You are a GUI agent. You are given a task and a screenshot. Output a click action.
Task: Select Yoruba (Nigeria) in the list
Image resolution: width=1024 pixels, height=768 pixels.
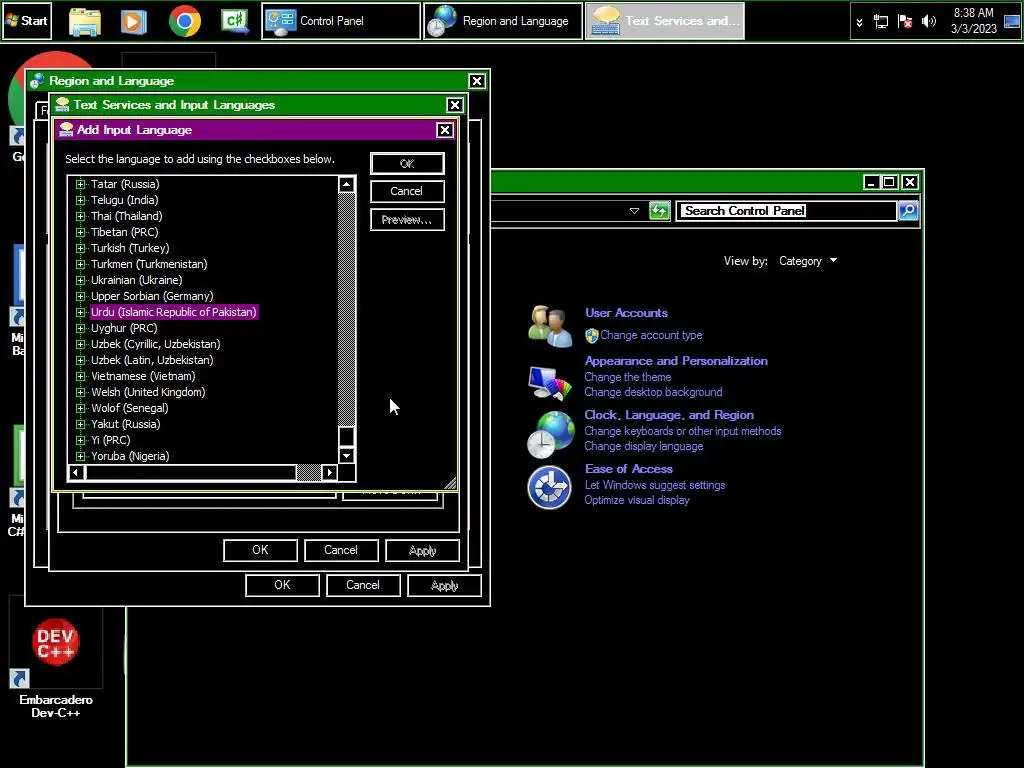130,456
